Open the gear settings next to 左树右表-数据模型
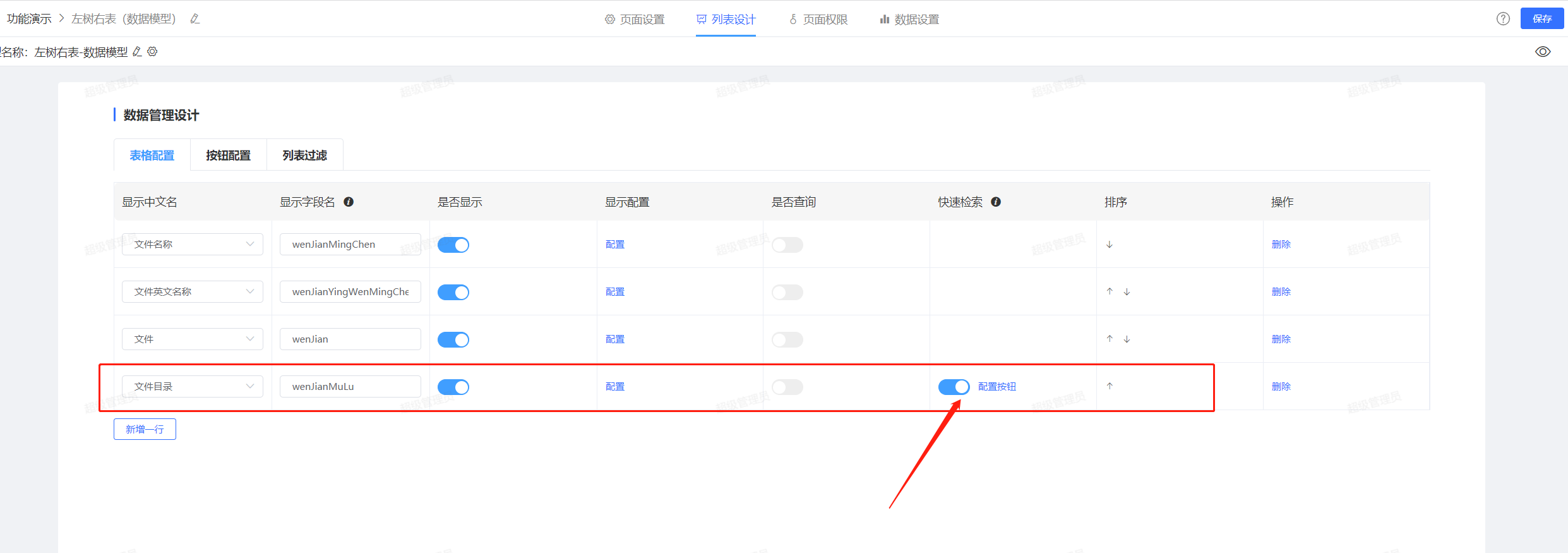Screen dimensions: 1568x553 coord(152,52)
